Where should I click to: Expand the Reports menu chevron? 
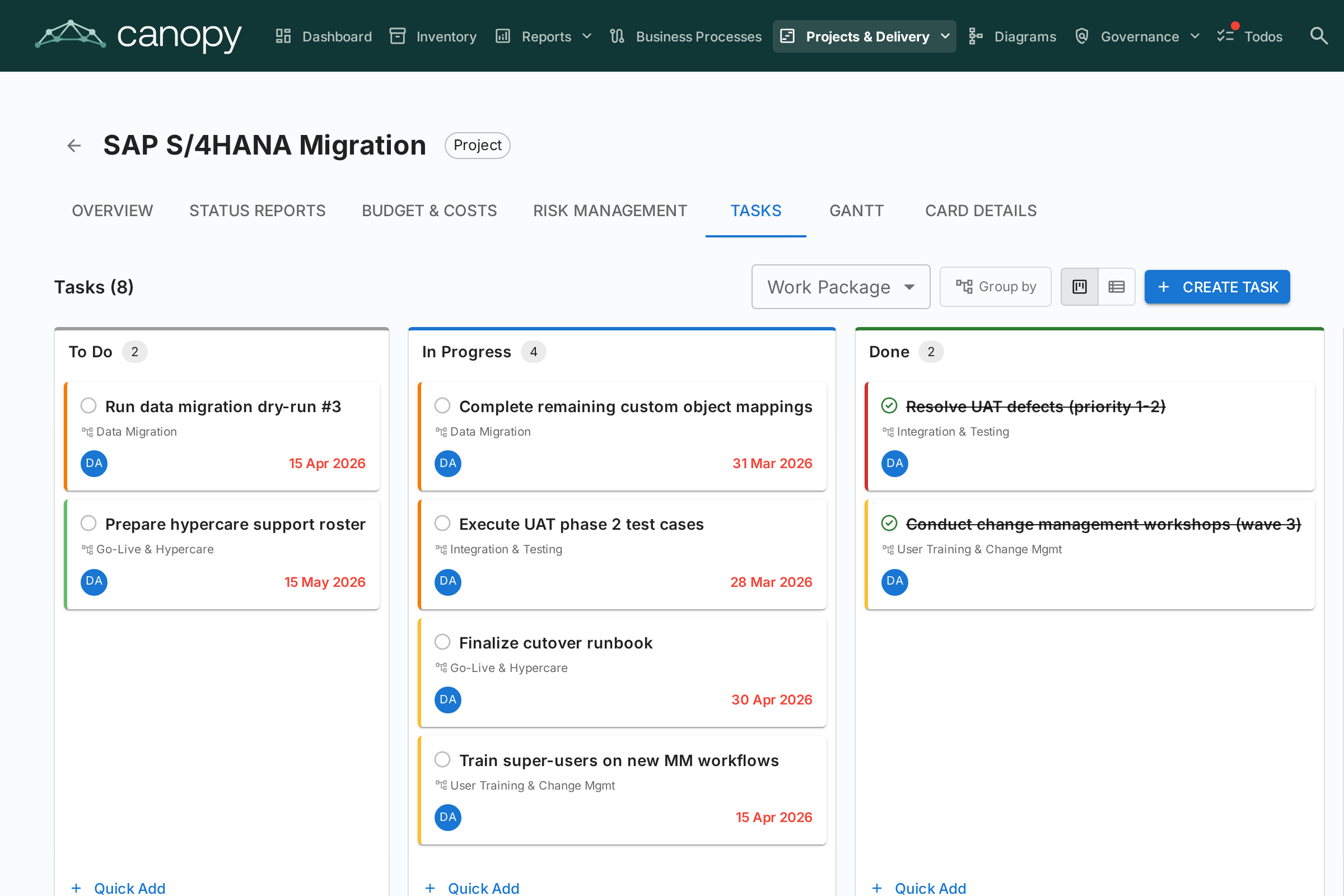click(x=587, y=36)
